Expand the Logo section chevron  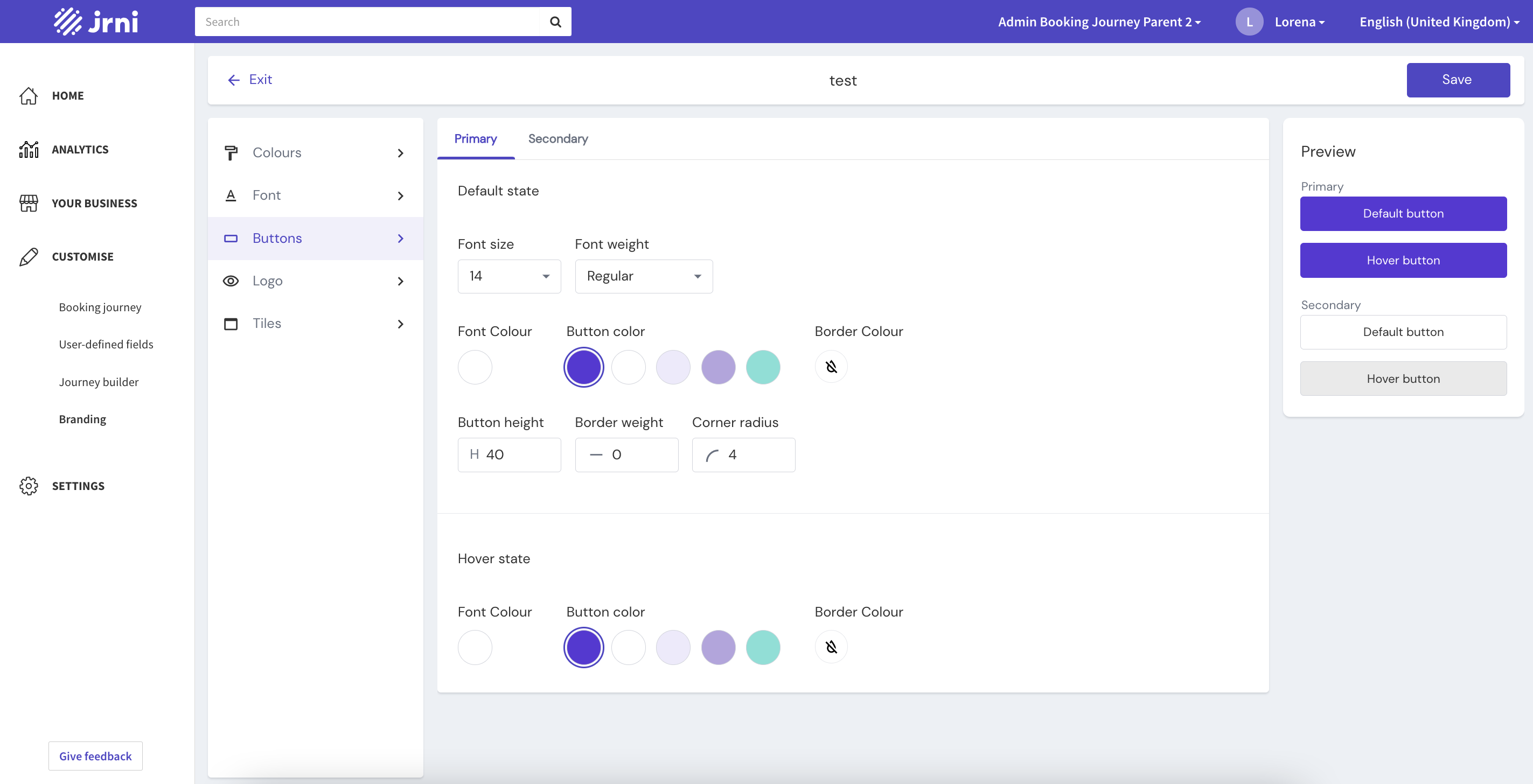pyautogui.click(x=401, y=281)
